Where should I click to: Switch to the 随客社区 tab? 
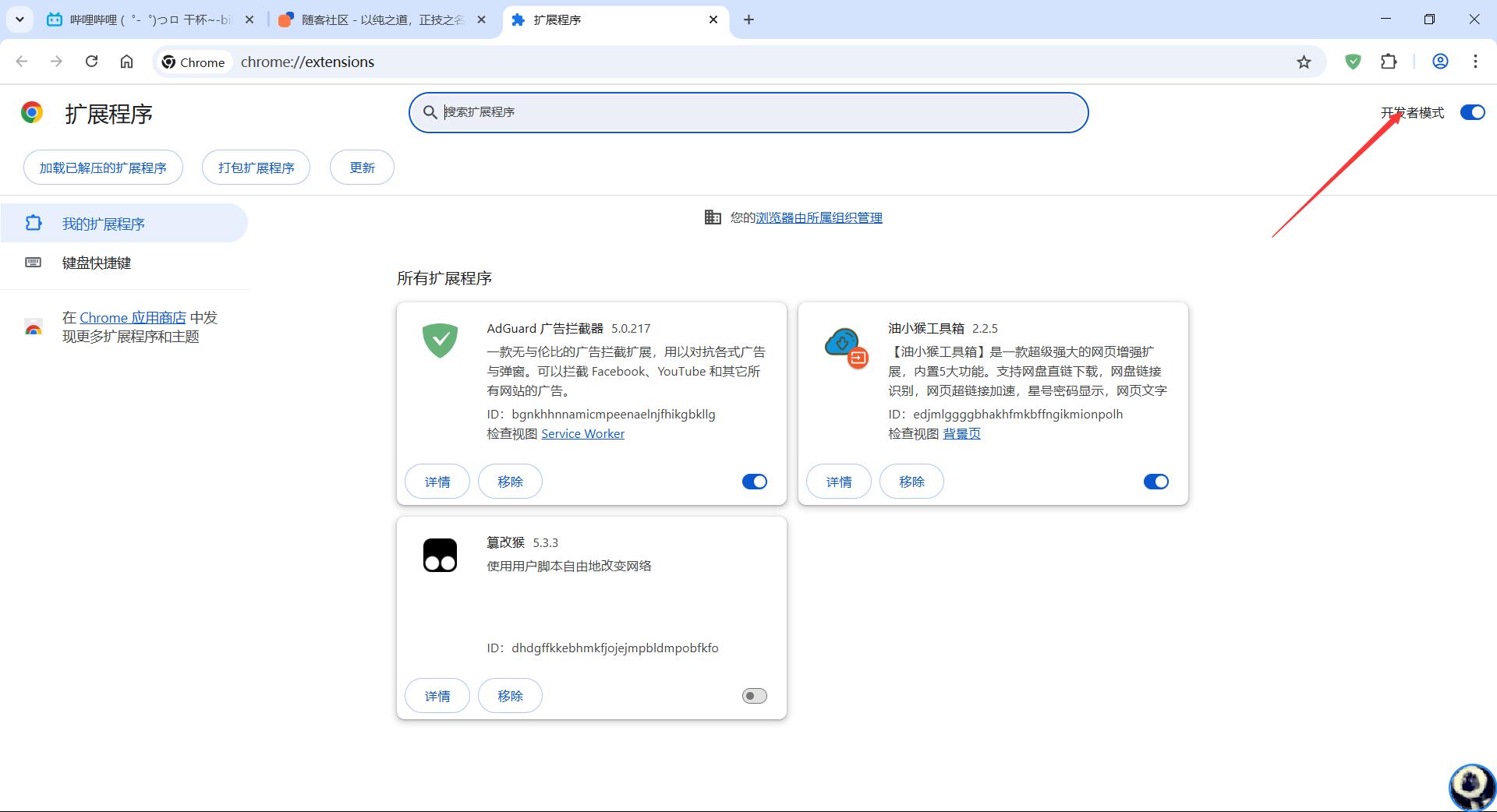(x=382, y=19)
